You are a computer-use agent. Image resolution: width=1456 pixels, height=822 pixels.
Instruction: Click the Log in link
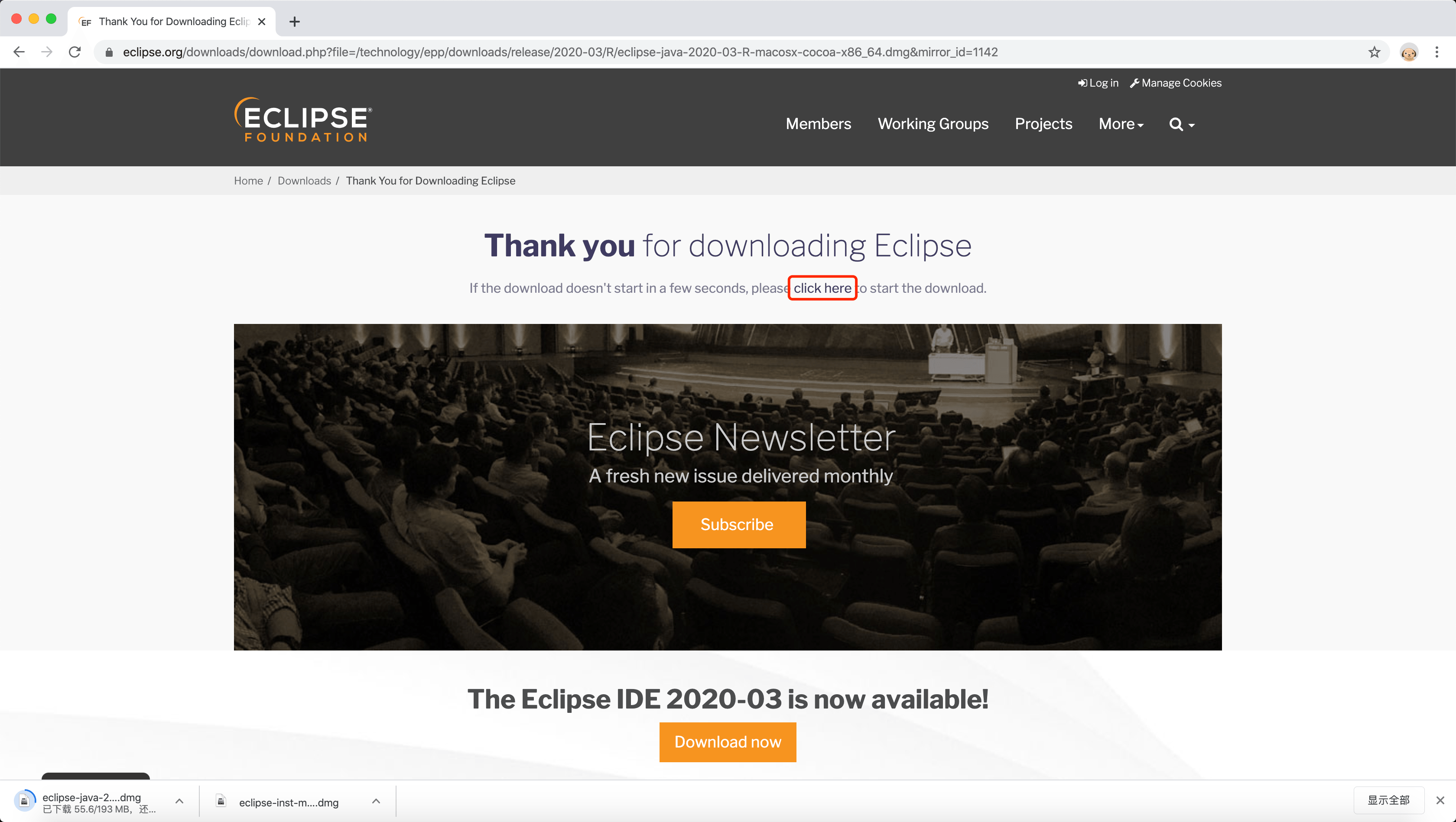(x=1098, y=83)
